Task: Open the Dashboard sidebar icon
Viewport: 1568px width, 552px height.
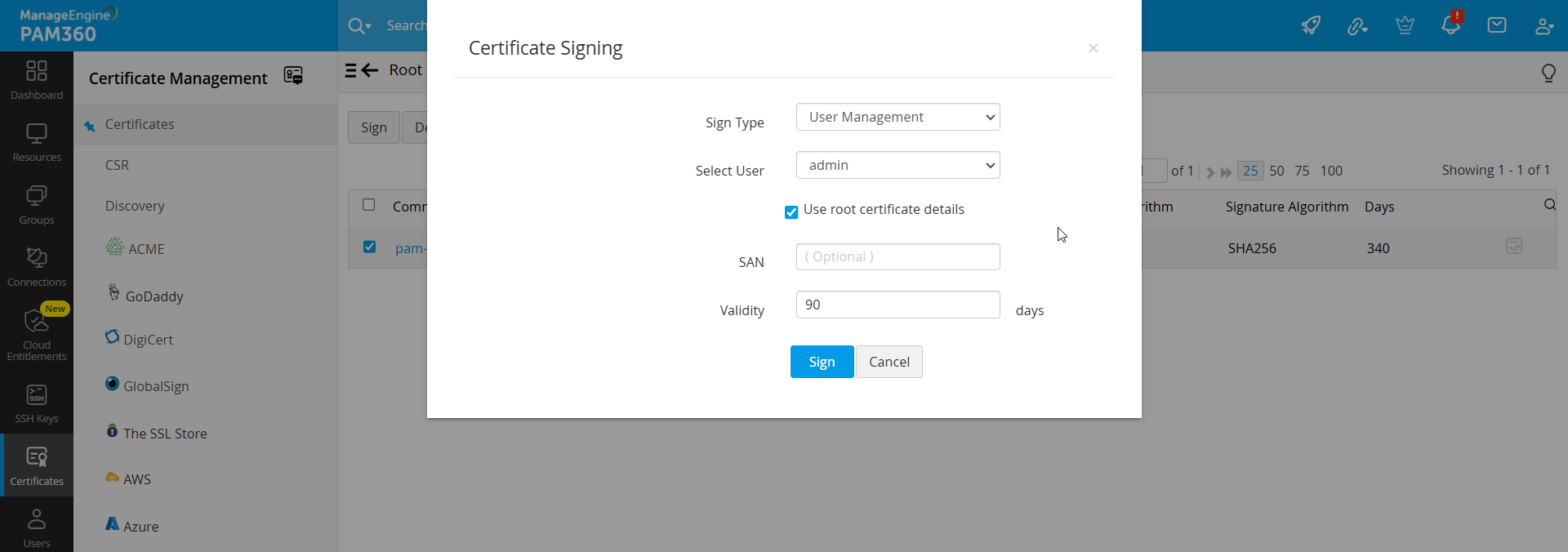Action: tap(37, 80)
